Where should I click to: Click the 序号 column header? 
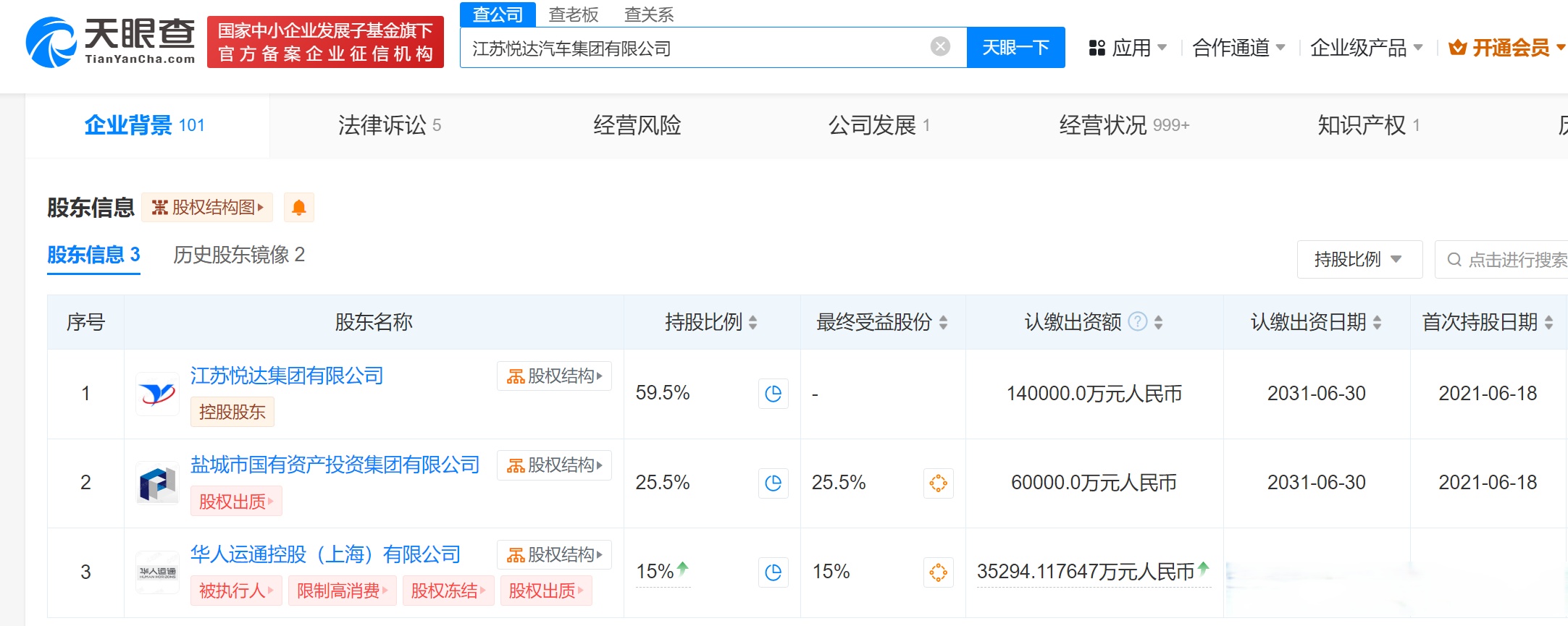(x=85, y=322)
